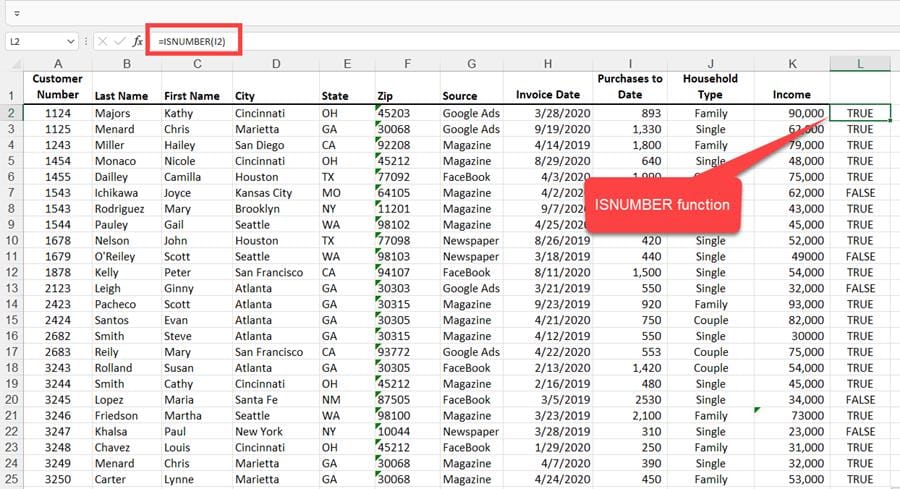Click the Invoice Date header cell
This screenshot has width=900, height=489.
point(547,95)
